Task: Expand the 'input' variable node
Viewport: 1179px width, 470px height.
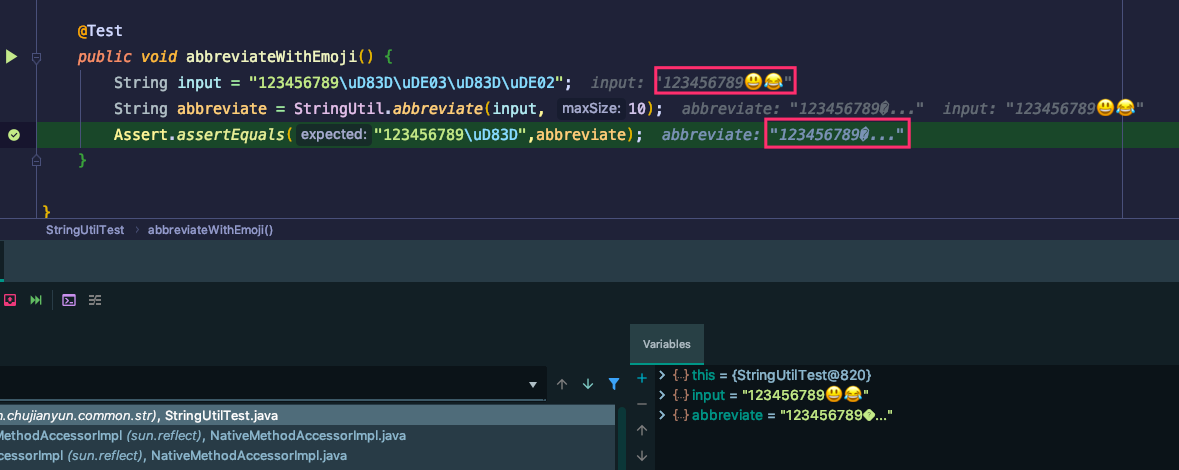Action: 662,395
